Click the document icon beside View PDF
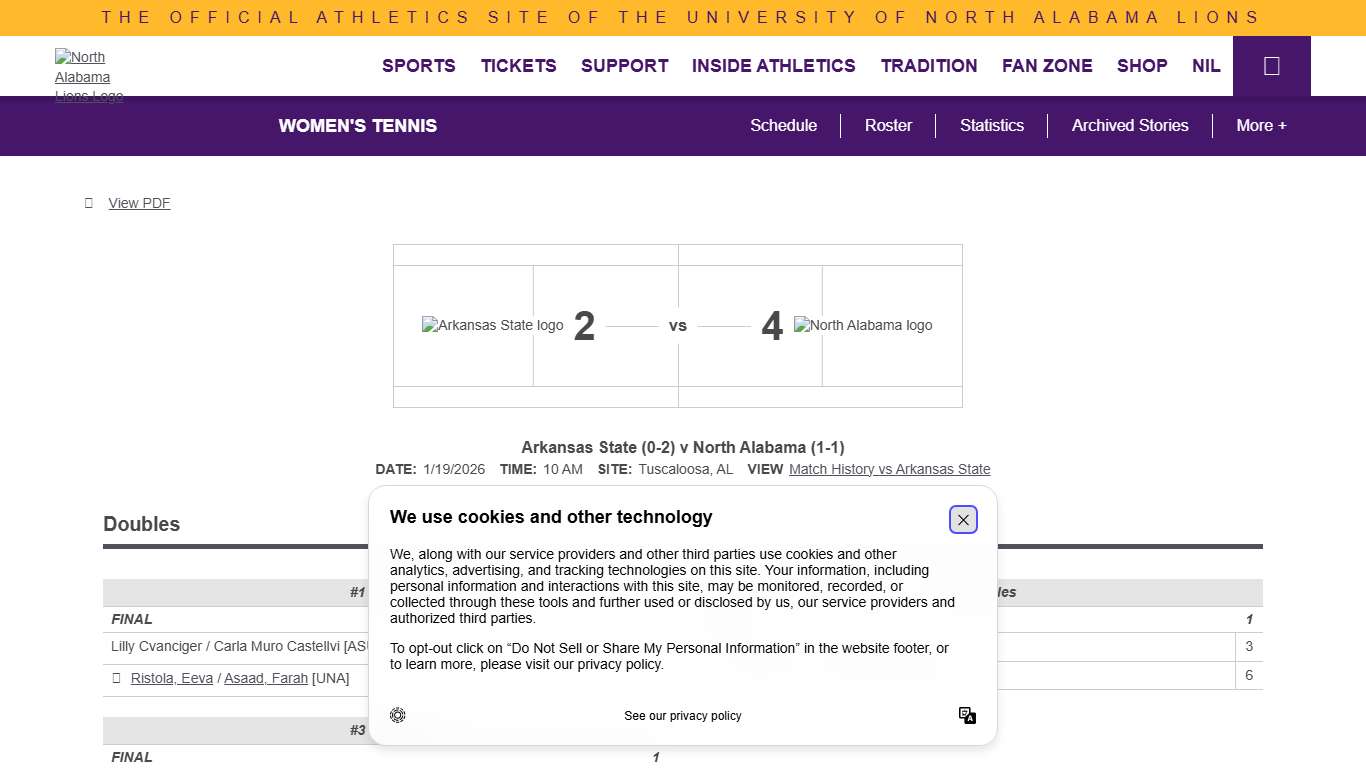This screenshot has height=768, width=1366. click(89, 203)
